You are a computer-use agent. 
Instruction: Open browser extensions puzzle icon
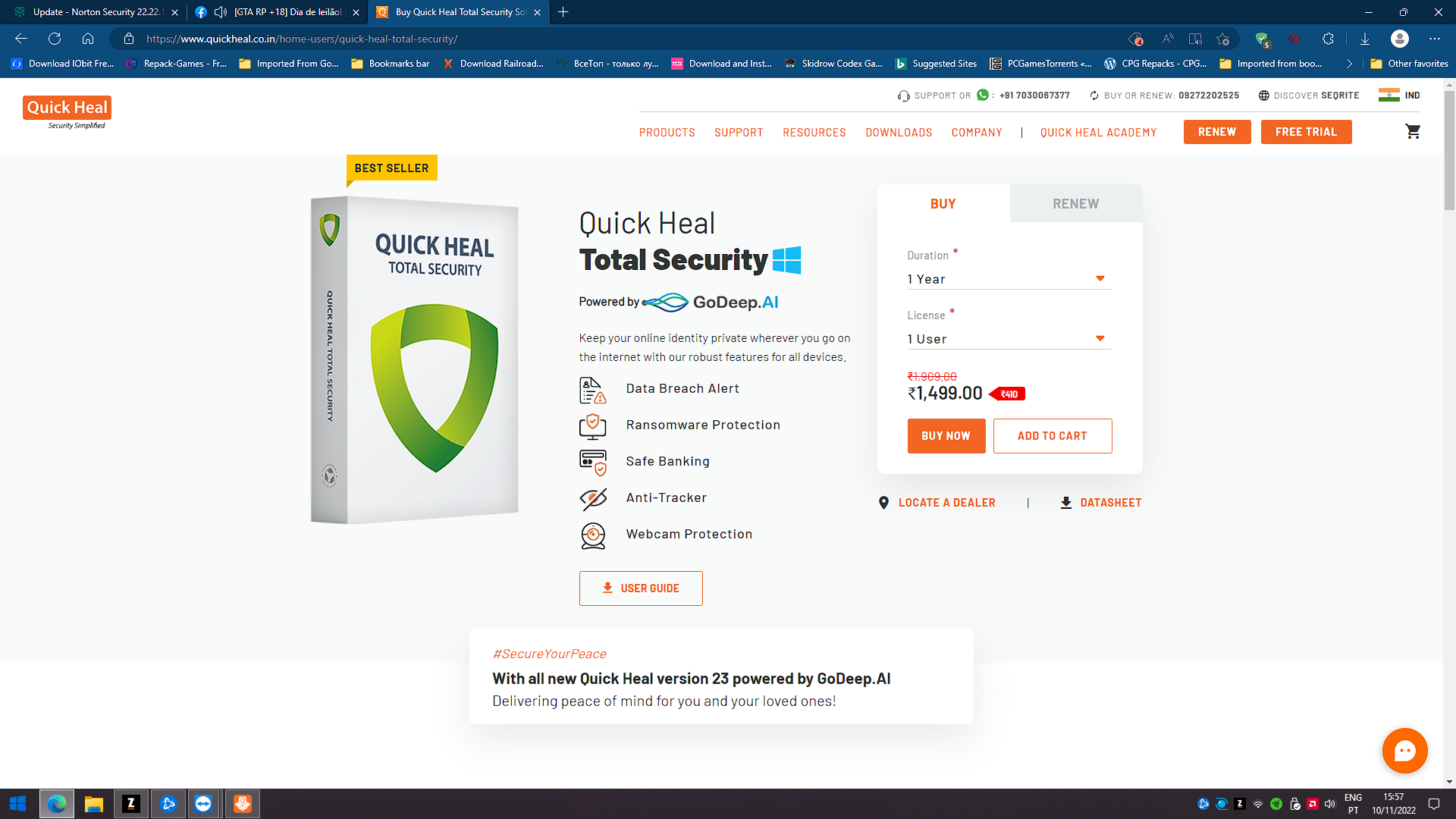[x=1328, y=39]
